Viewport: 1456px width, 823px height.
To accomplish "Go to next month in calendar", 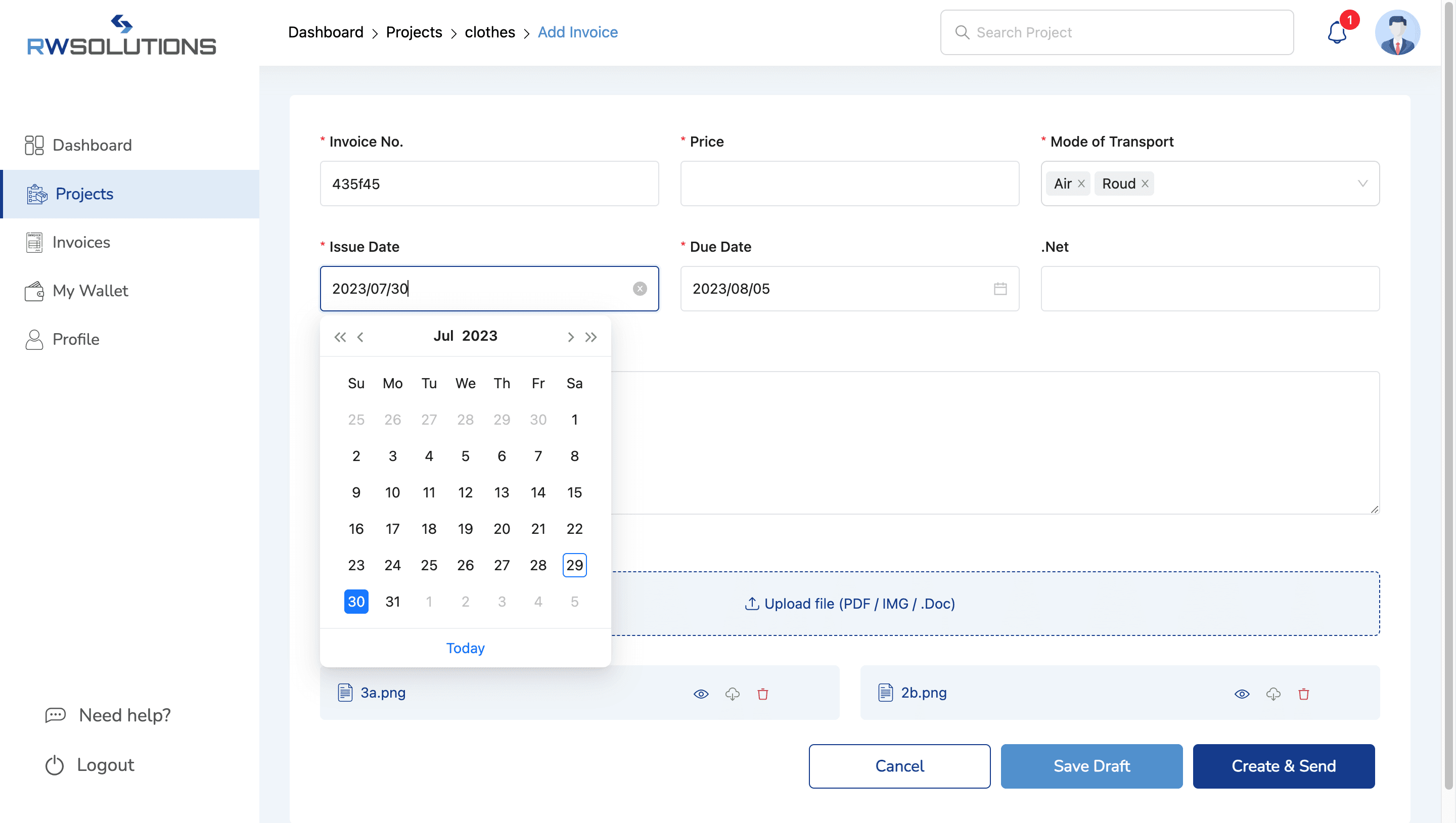I will [x=570, y=338].
